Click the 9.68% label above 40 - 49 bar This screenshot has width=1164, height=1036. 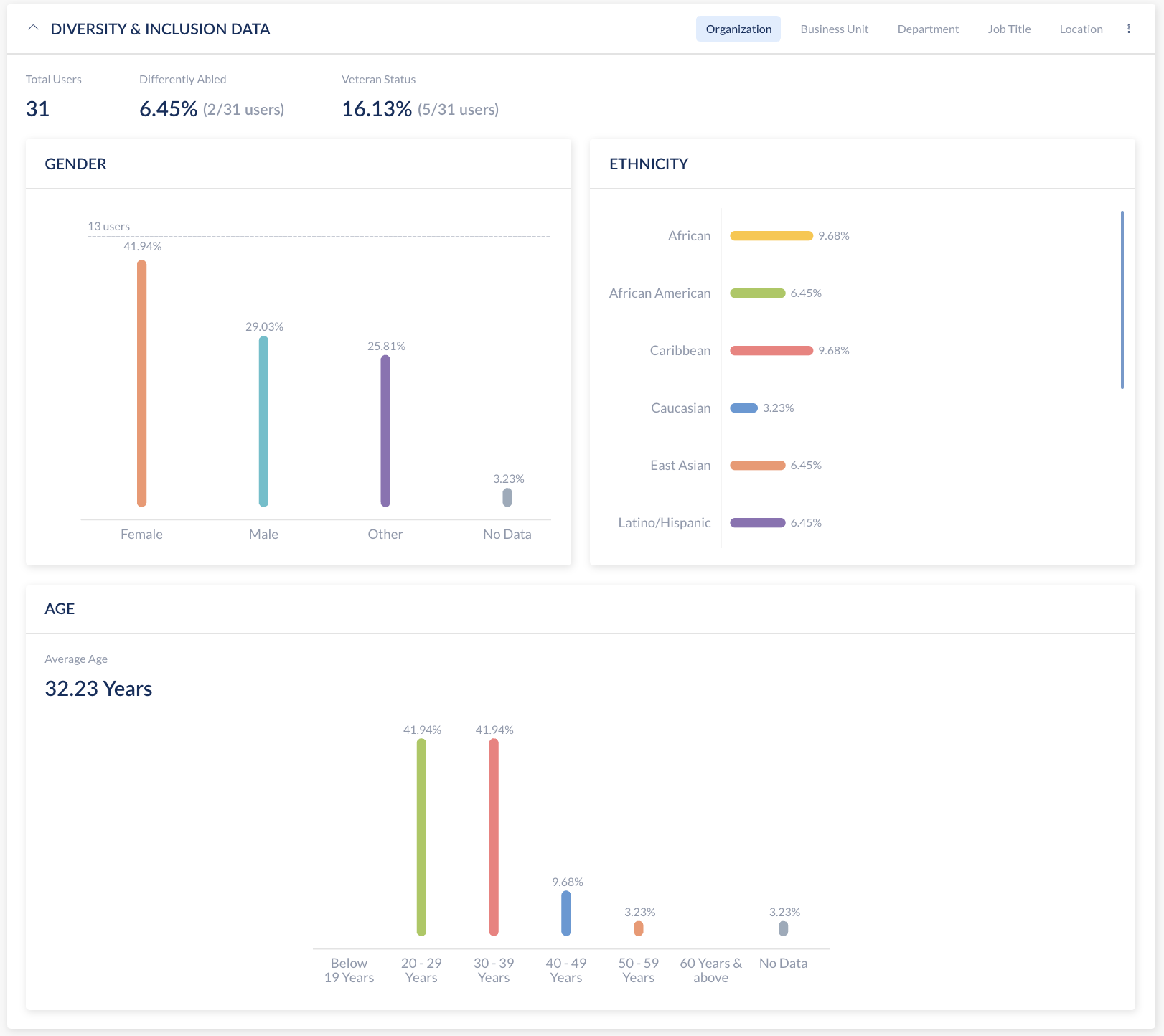tap(568, 882)
